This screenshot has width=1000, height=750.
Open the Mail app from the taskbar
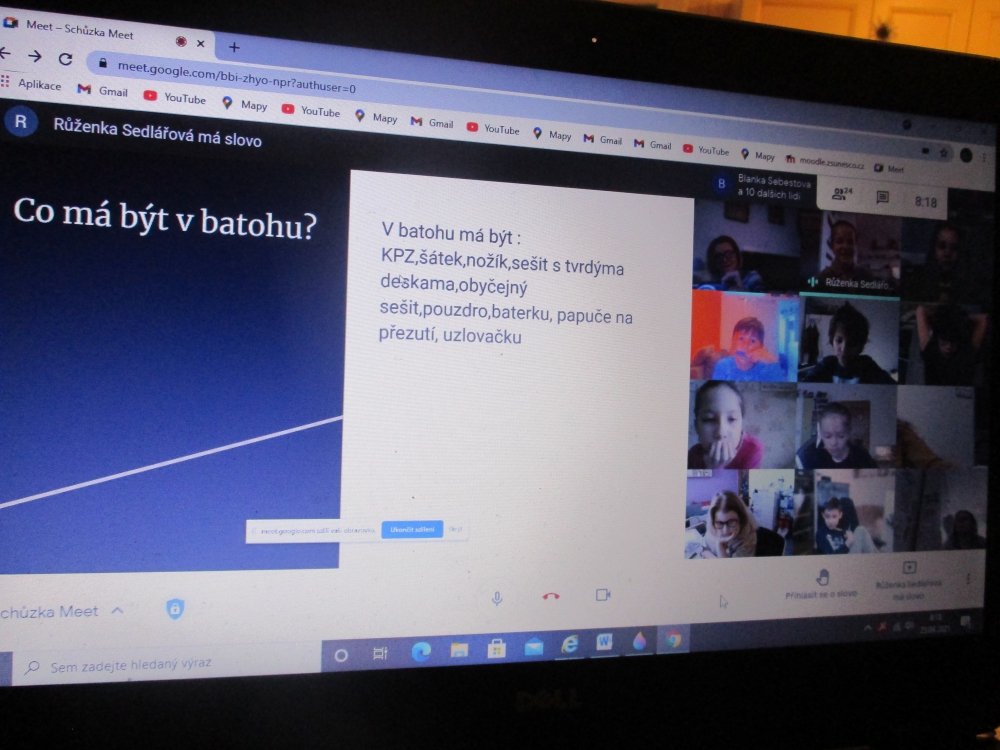click(x=533, y=647)
